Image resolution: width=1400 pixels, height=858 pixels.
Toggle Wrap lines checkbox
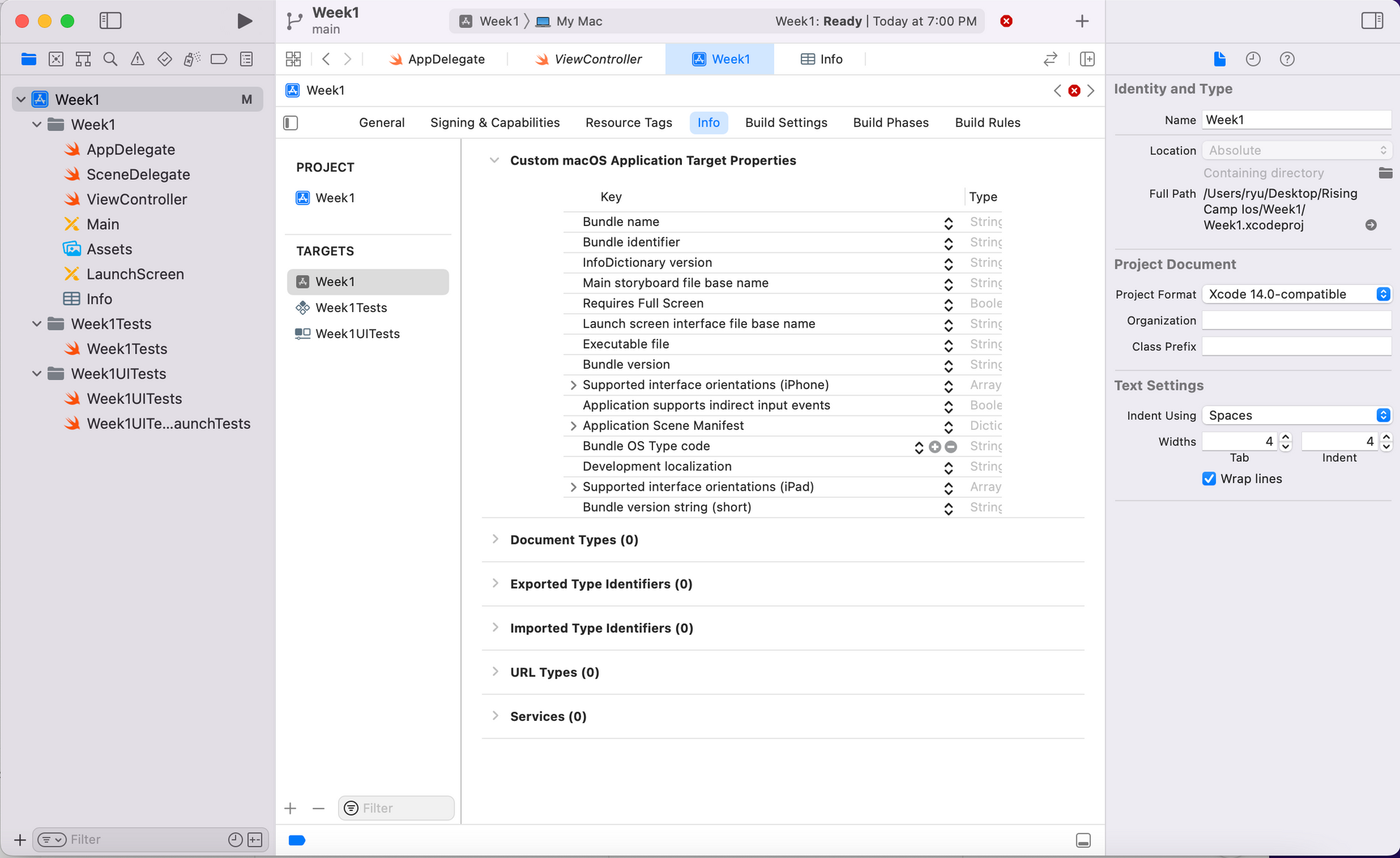[1209, 479]
